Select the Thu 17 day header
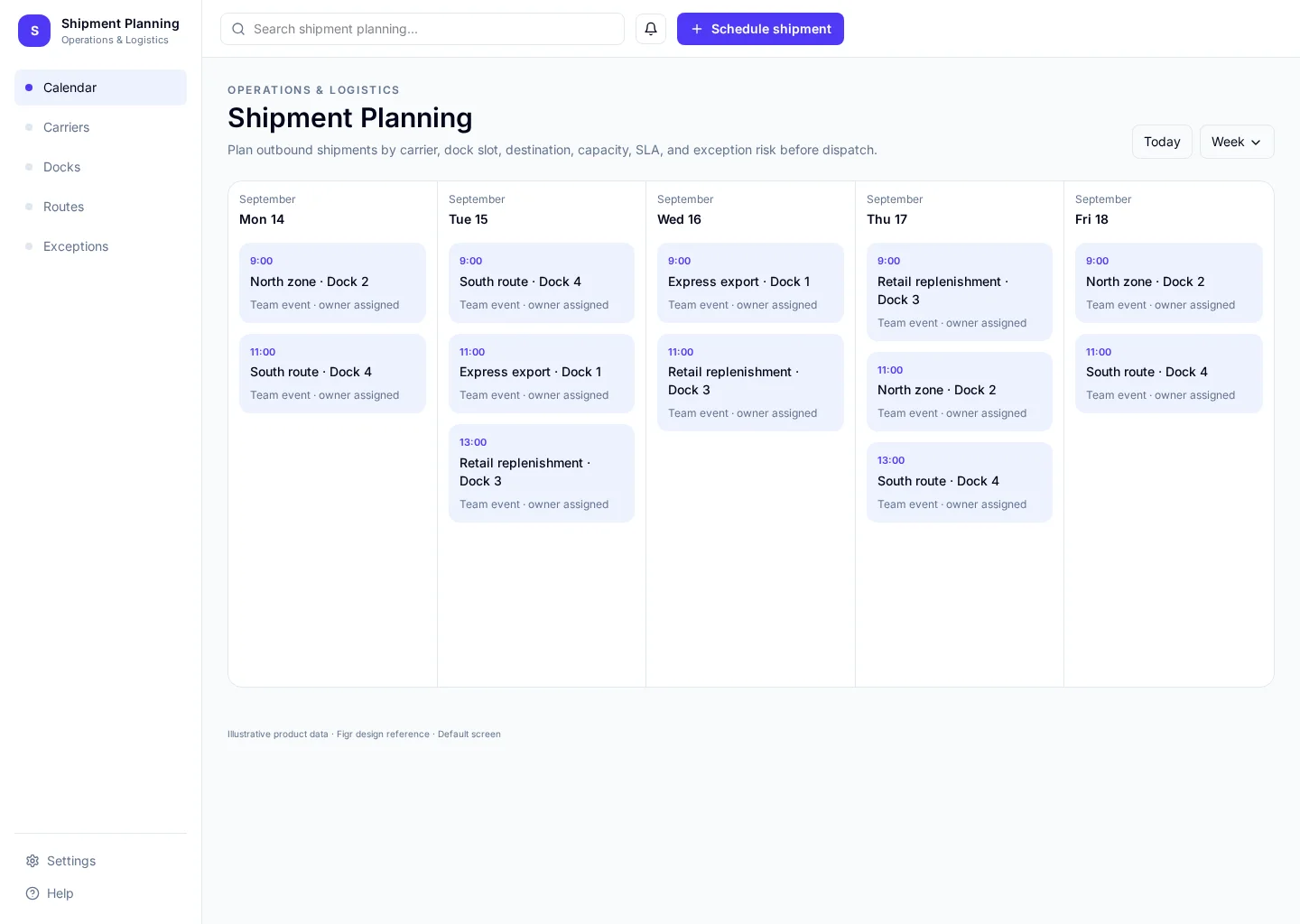 click(887, 219)
